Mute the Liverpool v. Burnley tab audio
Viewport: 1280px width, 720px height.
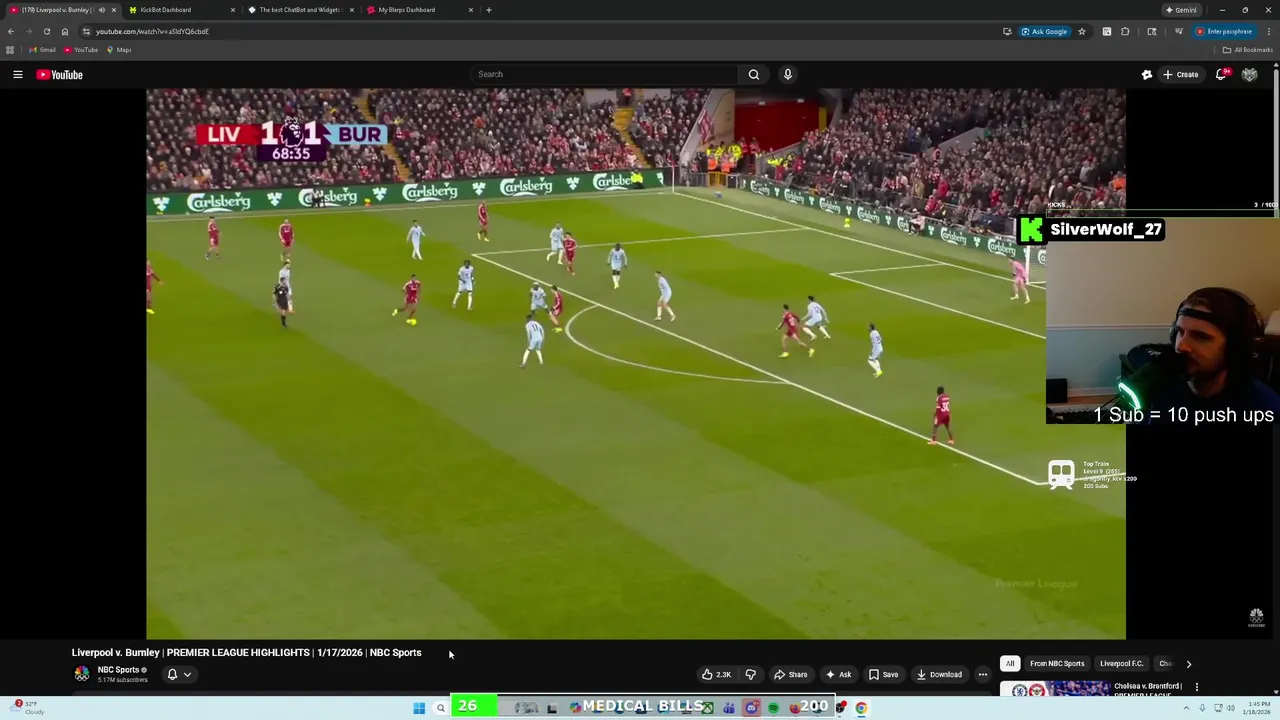point(101,10)
